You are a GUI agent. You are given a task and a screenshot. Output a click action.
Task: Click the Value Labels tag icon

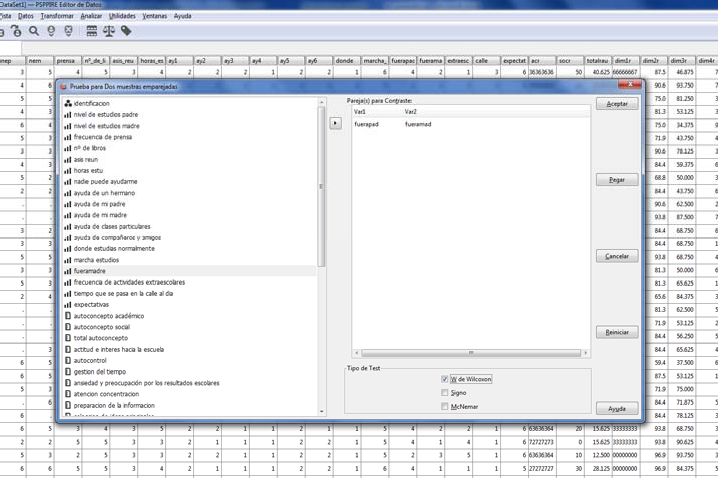126,31
